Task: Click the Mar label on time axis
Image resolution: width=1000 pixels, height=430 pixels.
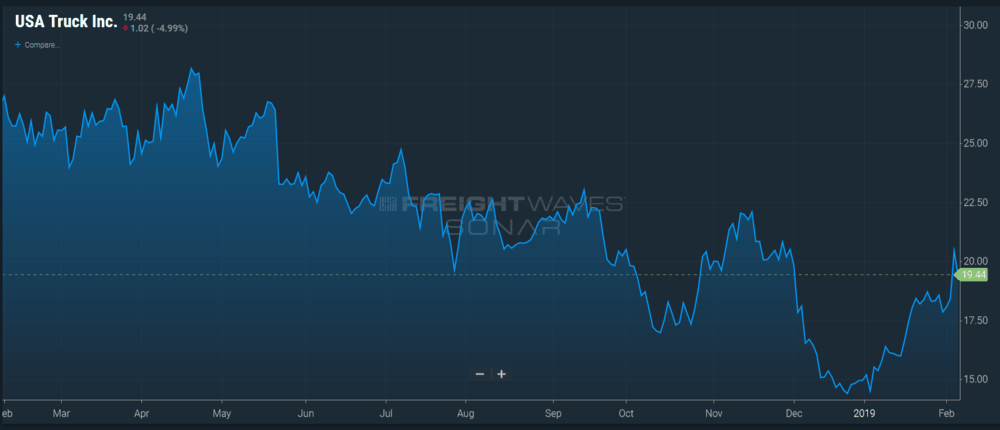Action: coord(61,413)
